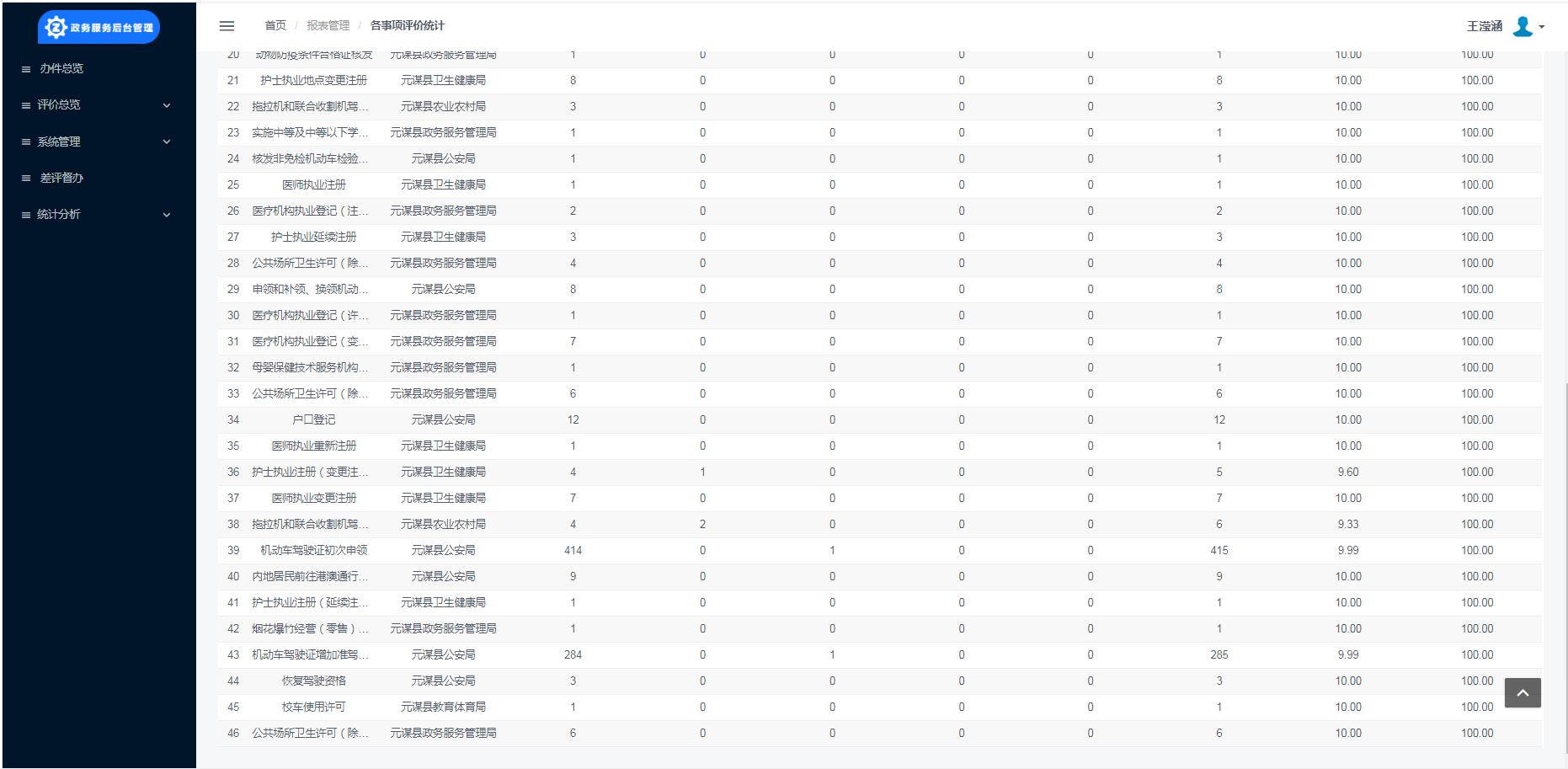This screenshot has height=769, width=1568.
Task: Expand the 系统管理 submenu chevron
Action: click(x=167, y=142)
